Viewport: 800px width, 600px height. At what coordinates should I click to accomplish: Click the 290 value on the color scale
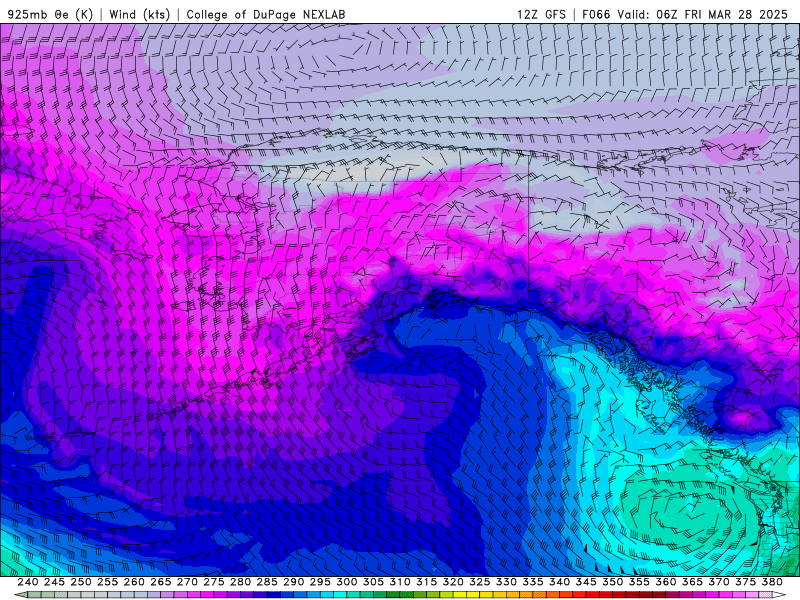pos(293,582)
